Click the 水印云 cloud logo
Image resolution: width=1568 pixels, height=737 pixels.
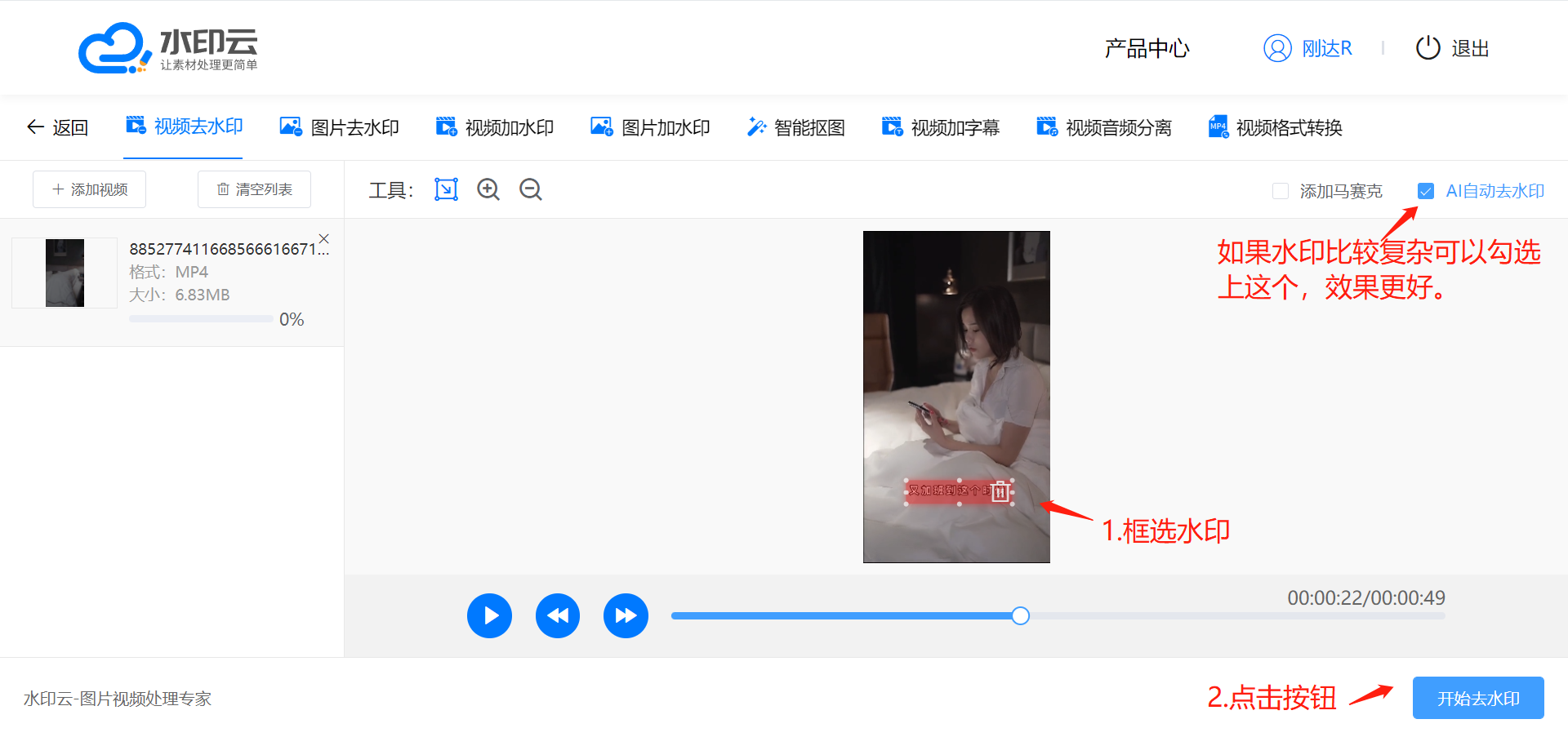[x=167, y=47]
